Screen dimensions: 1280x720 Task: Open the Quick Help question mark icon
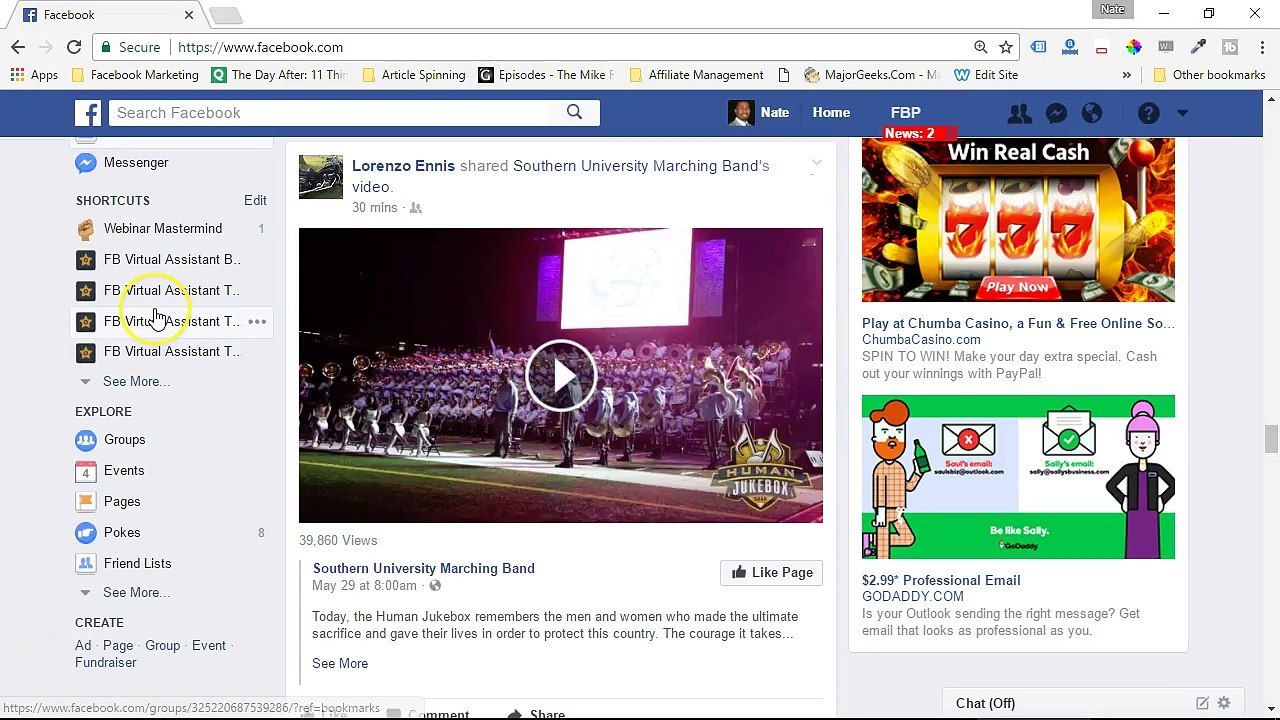click(x=1148, y=113)
